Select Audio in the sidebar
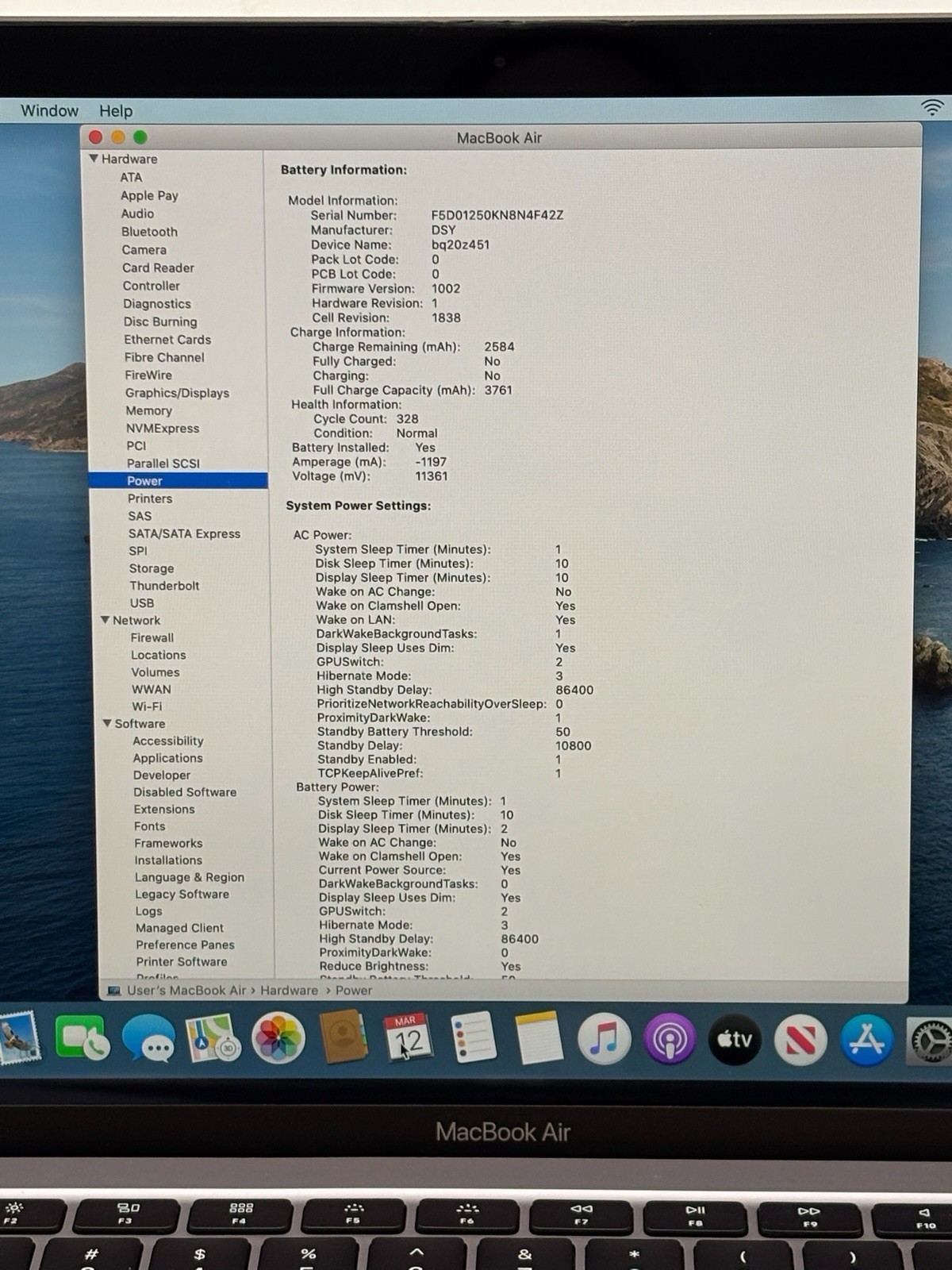Screen dimensions: 952x1270 point(137,214)
